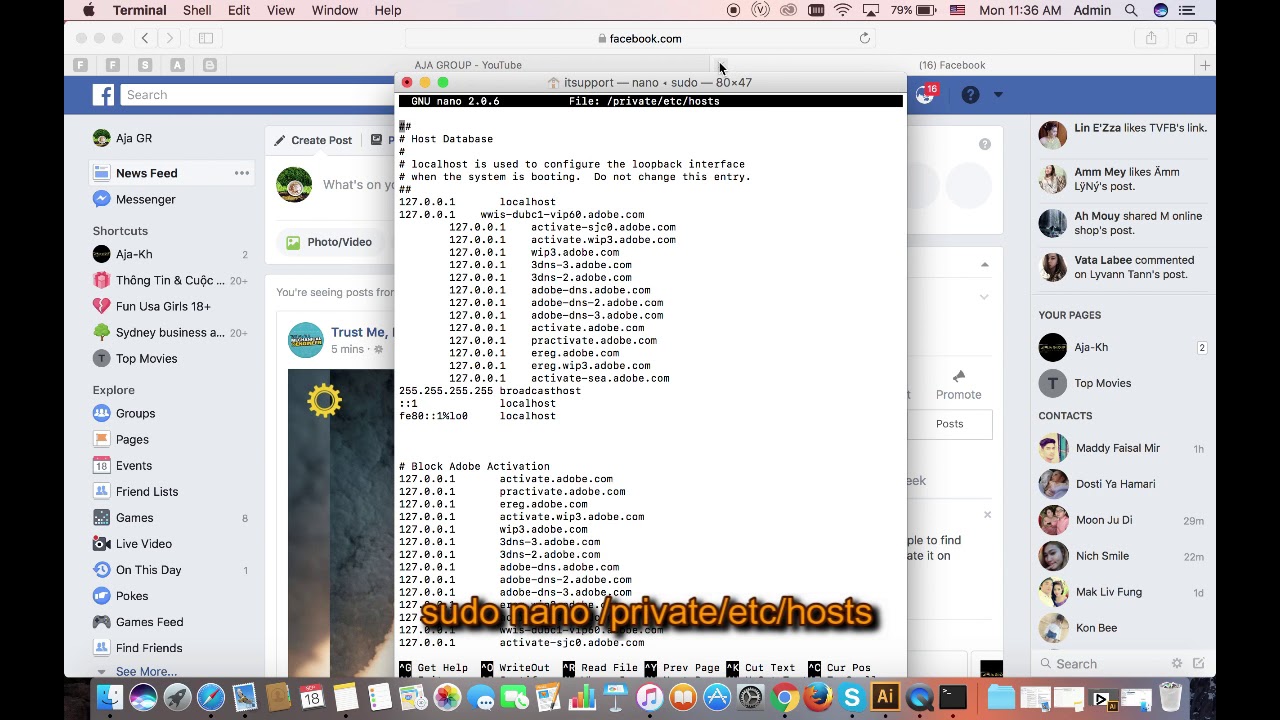Click Photo/Video button in composer
Viewport: 1280px width, 720px height.
click(x=330, y=242)
